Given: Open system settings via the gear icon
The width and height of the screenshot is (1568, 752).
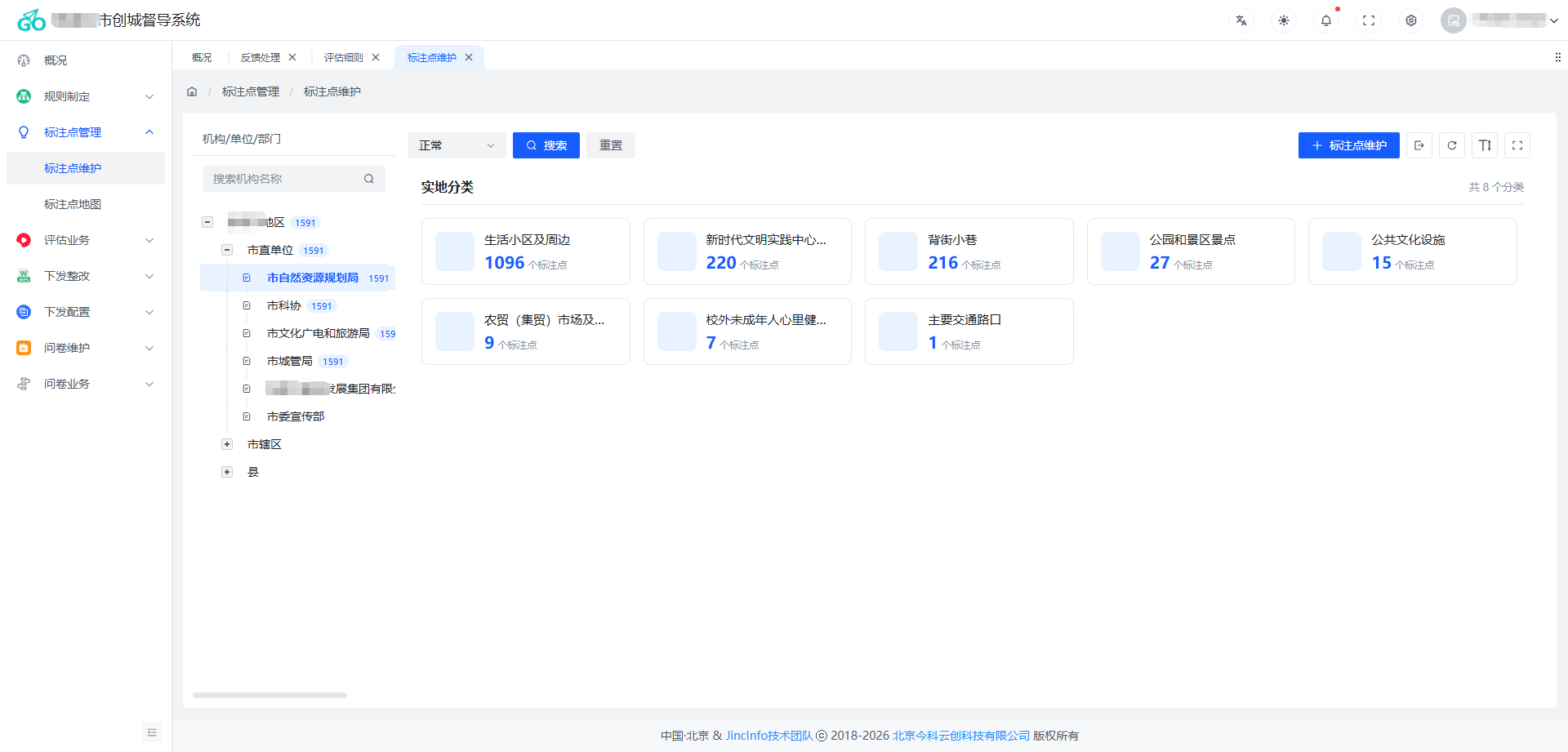Looking at the screenshot, I should (1410, 20).
